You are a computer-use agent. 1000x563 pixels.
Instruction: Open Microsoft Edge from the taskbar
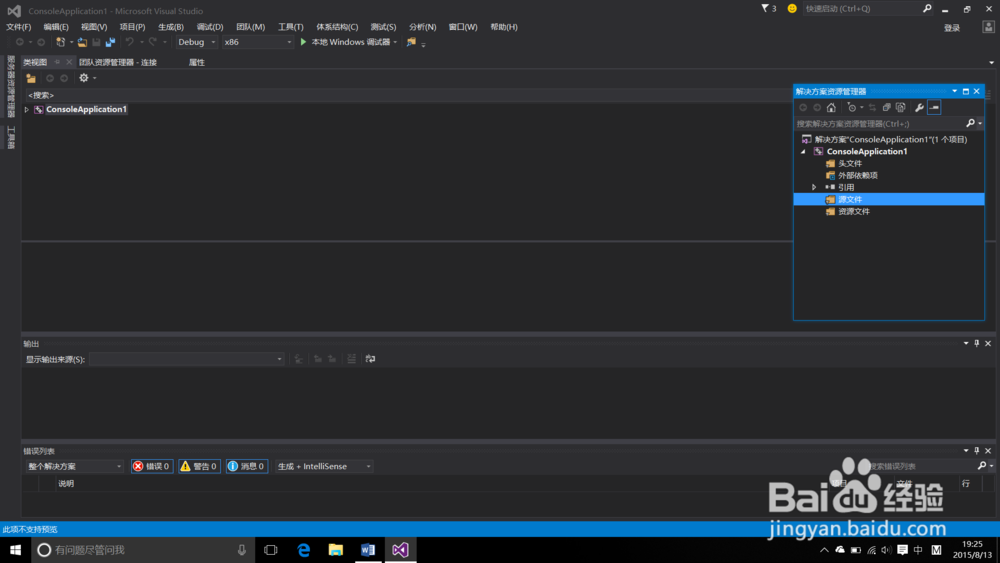[304, 550]
